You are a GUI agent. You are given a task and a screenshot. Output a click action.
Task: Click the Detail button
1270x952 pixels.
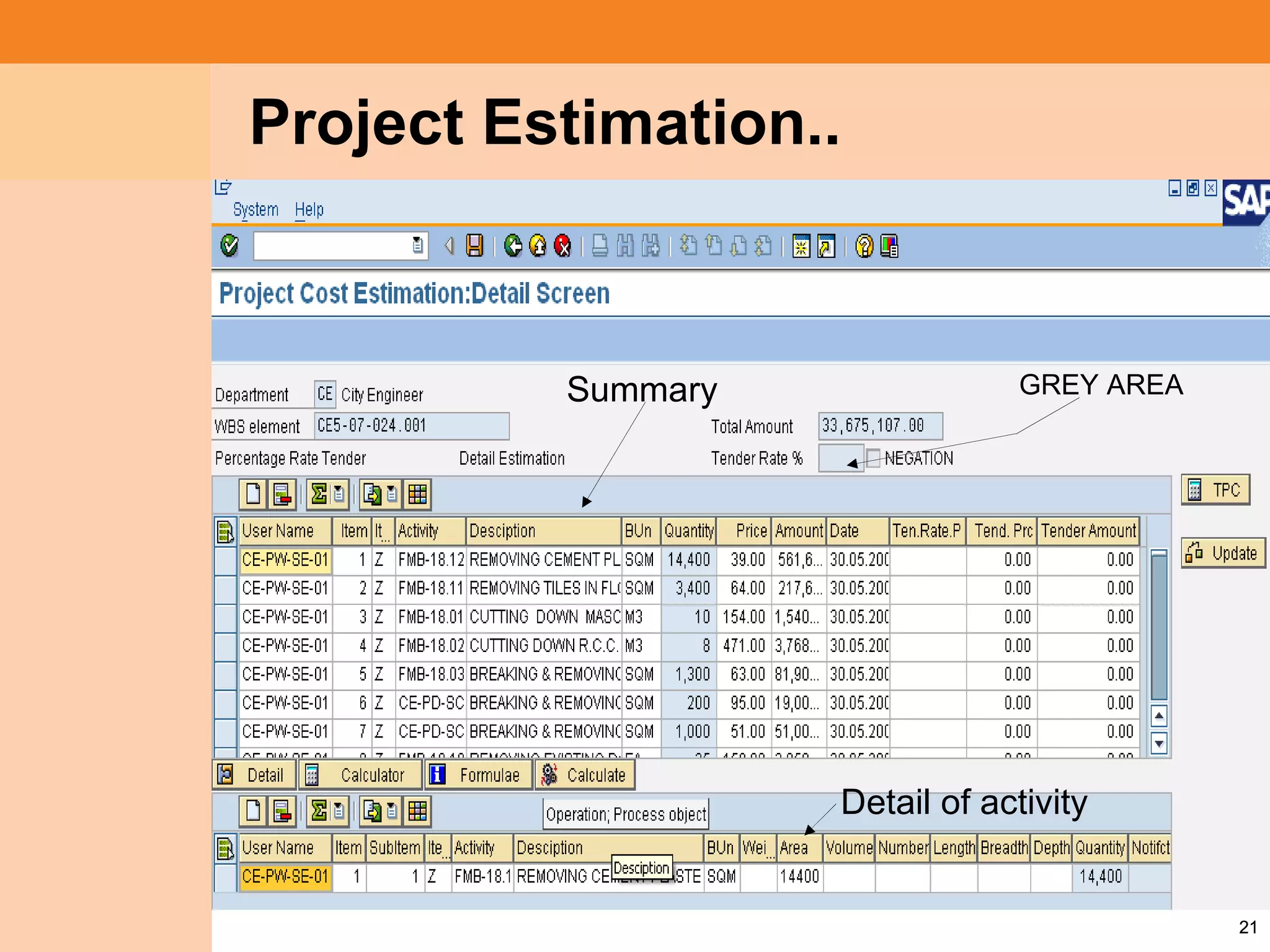pos(254,775)
